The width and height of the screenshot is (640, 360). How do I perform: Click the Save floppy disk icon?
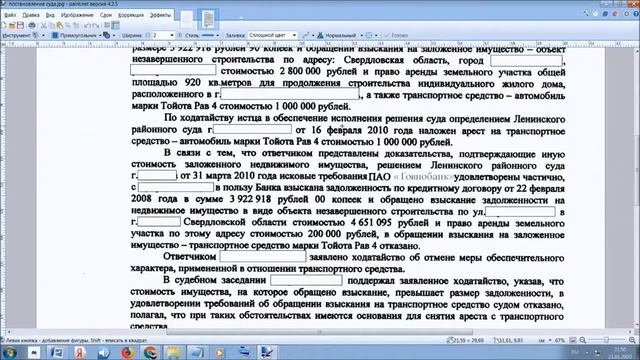20,25
